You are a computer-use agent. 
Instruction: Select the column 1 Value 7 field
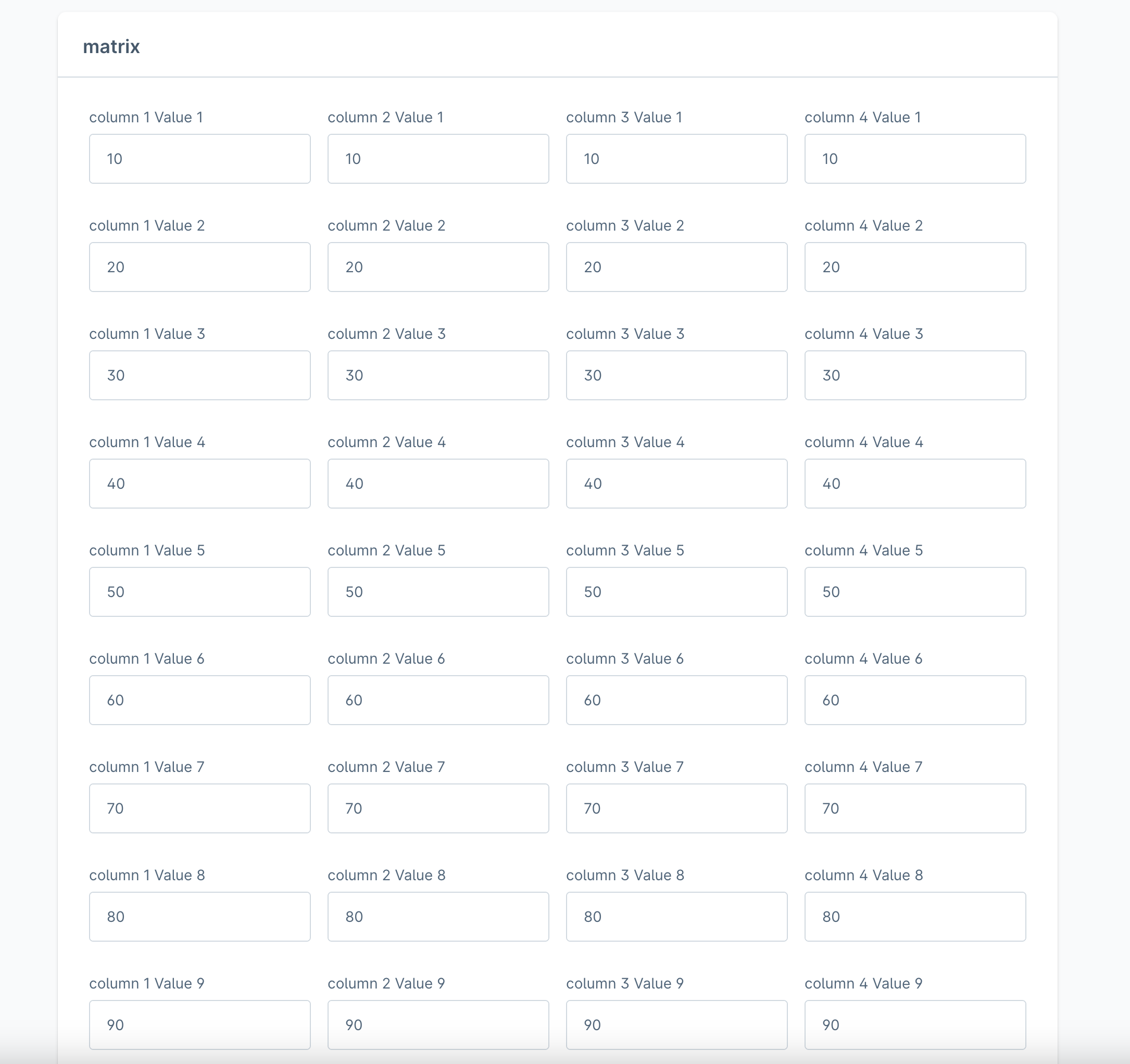click(x=199, y=808)
